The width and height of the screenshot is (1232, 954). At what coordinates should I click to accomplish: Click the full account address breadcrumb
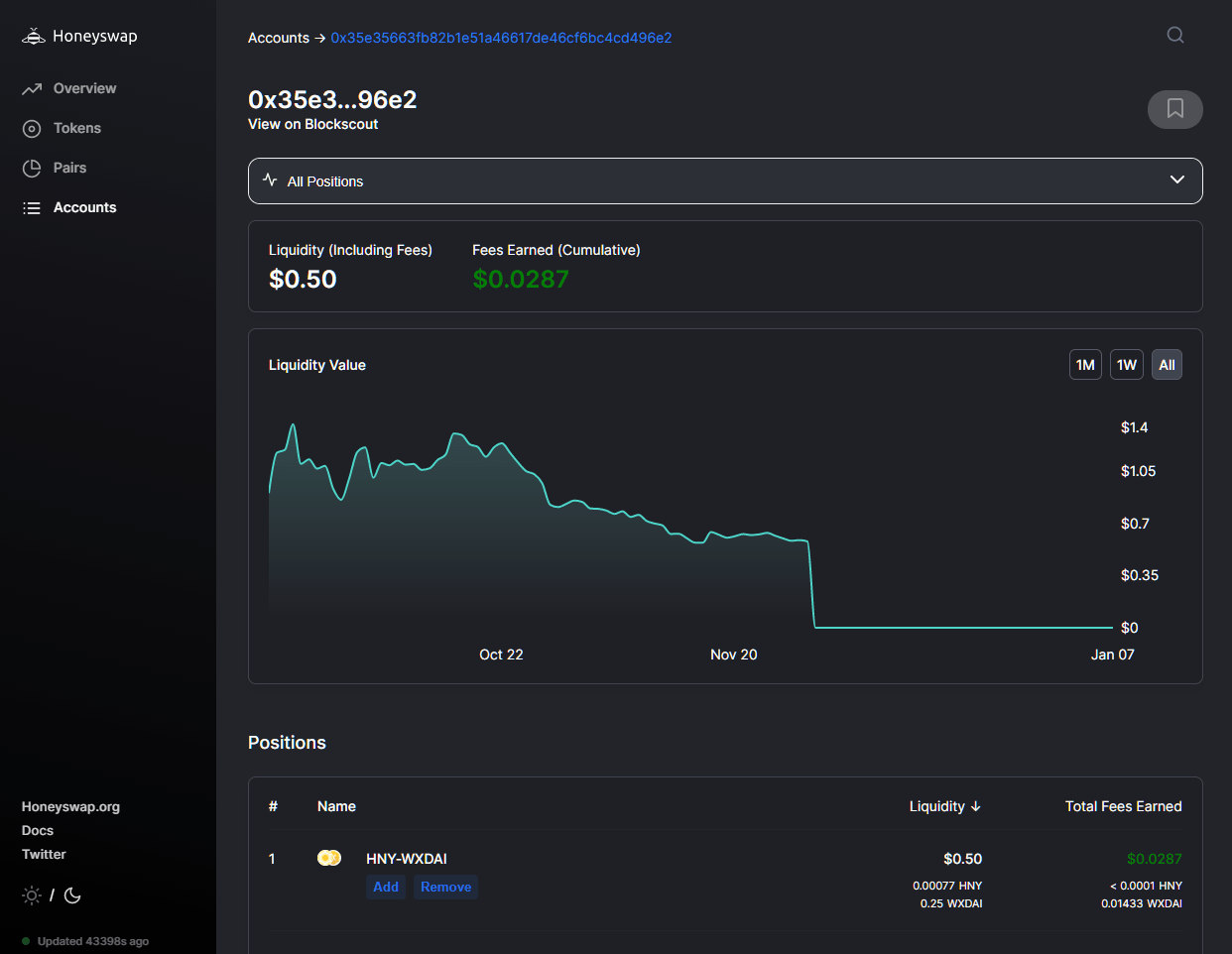[x=501, y=38]
